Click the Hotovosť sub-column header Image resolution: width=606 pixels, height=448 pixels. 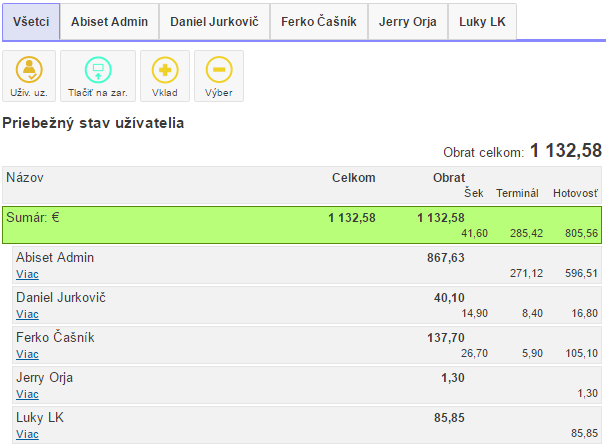pyautogui.click(x=576, y=193)
